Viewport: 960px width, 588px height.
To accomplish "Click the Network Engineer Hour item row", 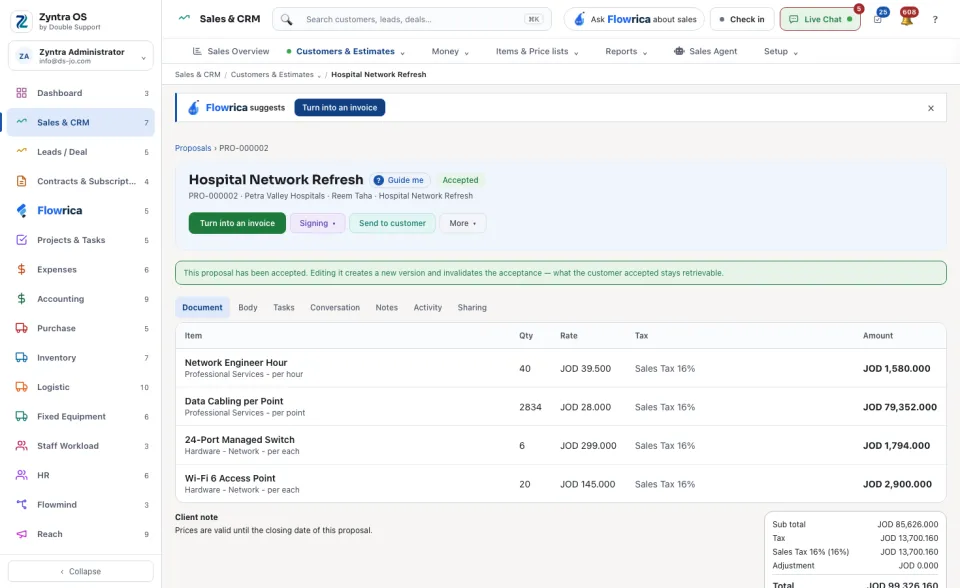I will 561,368.
